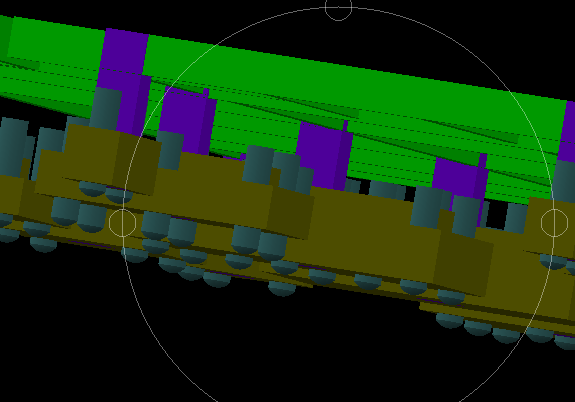
Task: Click the top orbit handle circle
Action: coord(338,7)
